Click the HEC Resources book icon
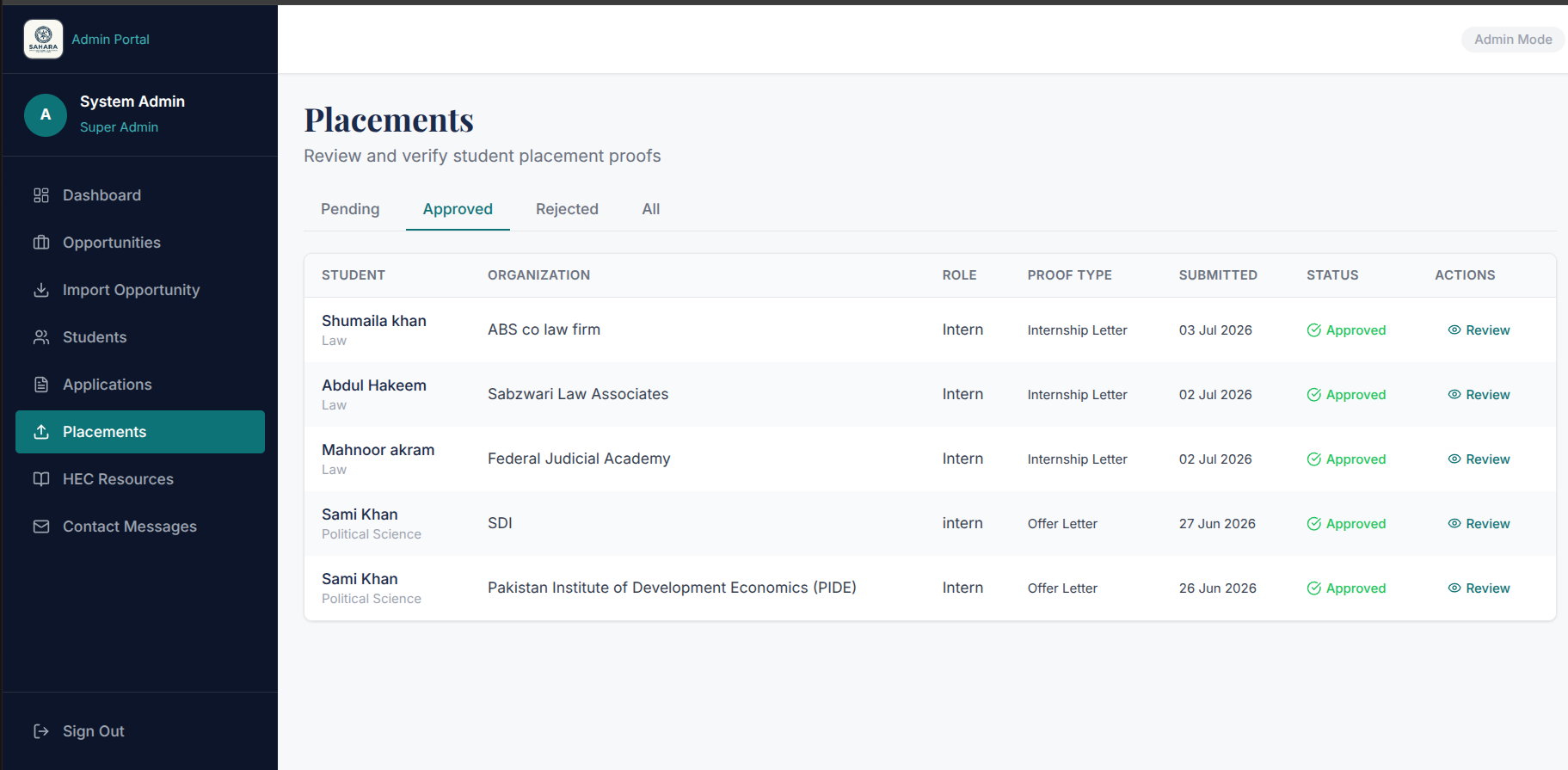The width and height of the screenshot is (1568, 770). coord(41,479)
